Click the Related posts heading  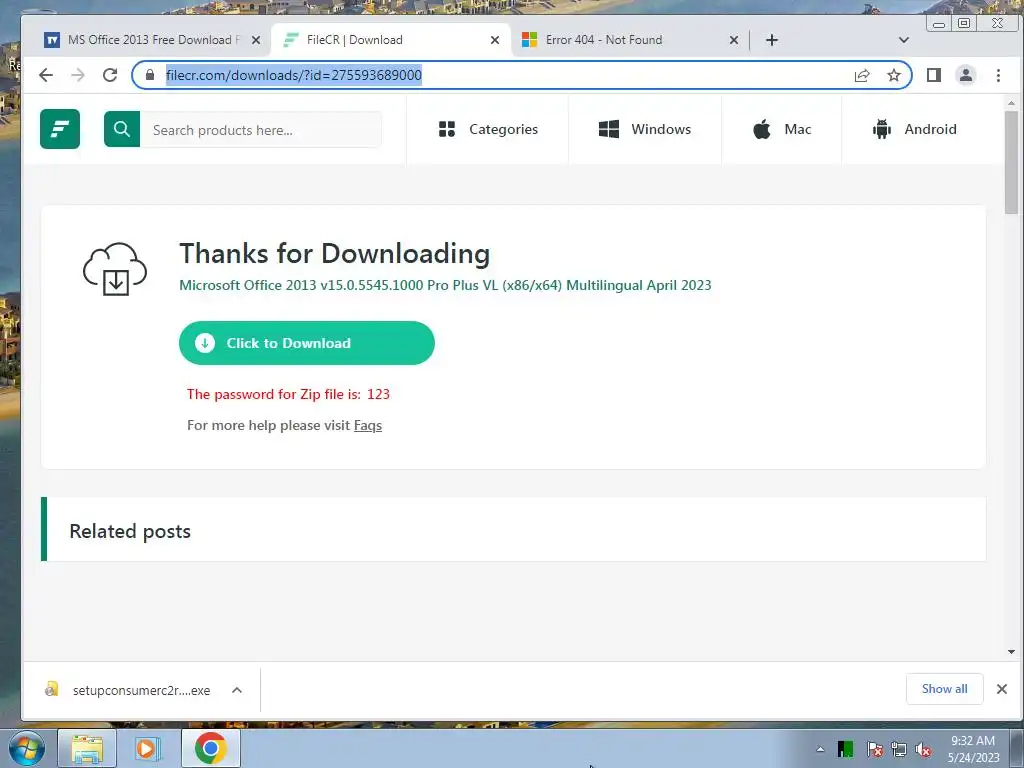(130, 531)
